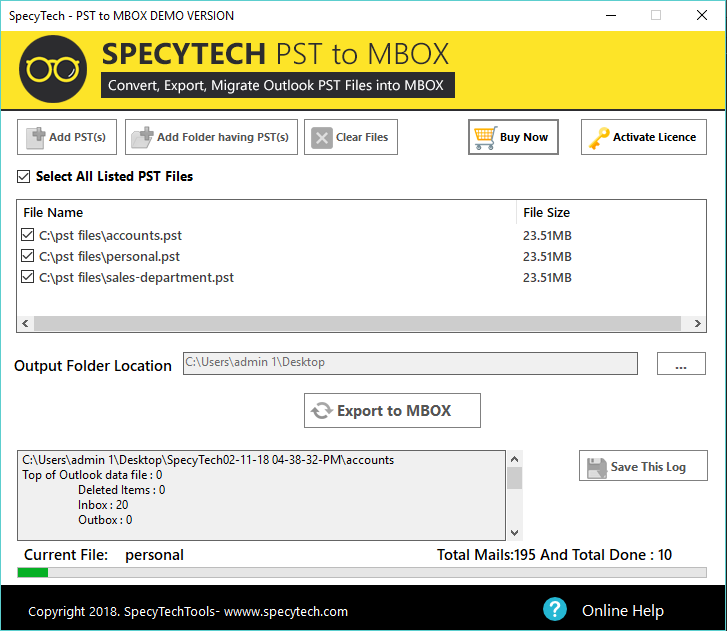727x631 pixels.
Task: Click the log path ending in \accounts
Action: pyautogui.click(x=208, y=460)
